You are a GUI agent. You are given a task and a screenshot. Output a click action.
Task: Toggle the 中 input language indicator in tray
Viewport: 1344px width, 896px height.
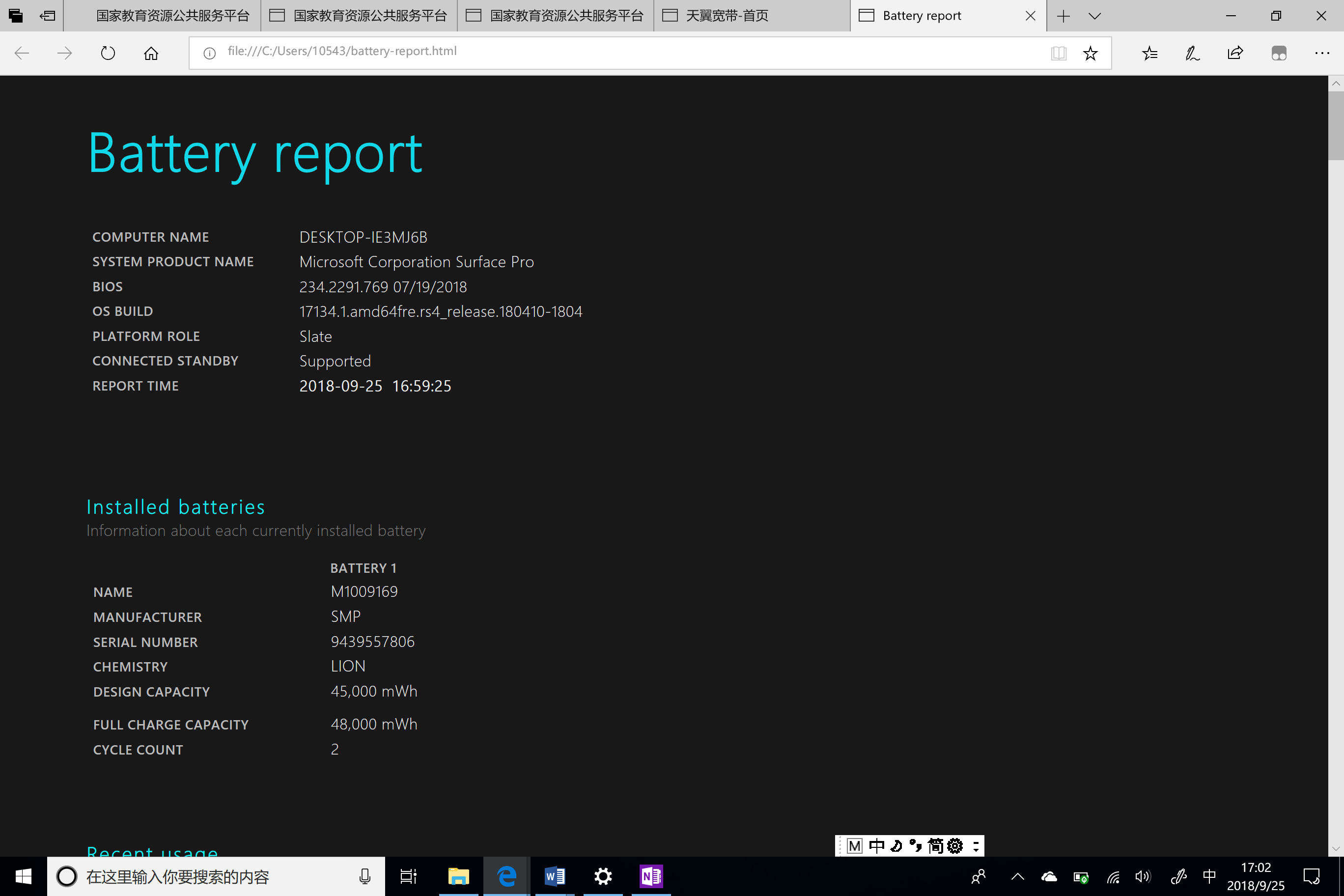[x=1209, y=875]
